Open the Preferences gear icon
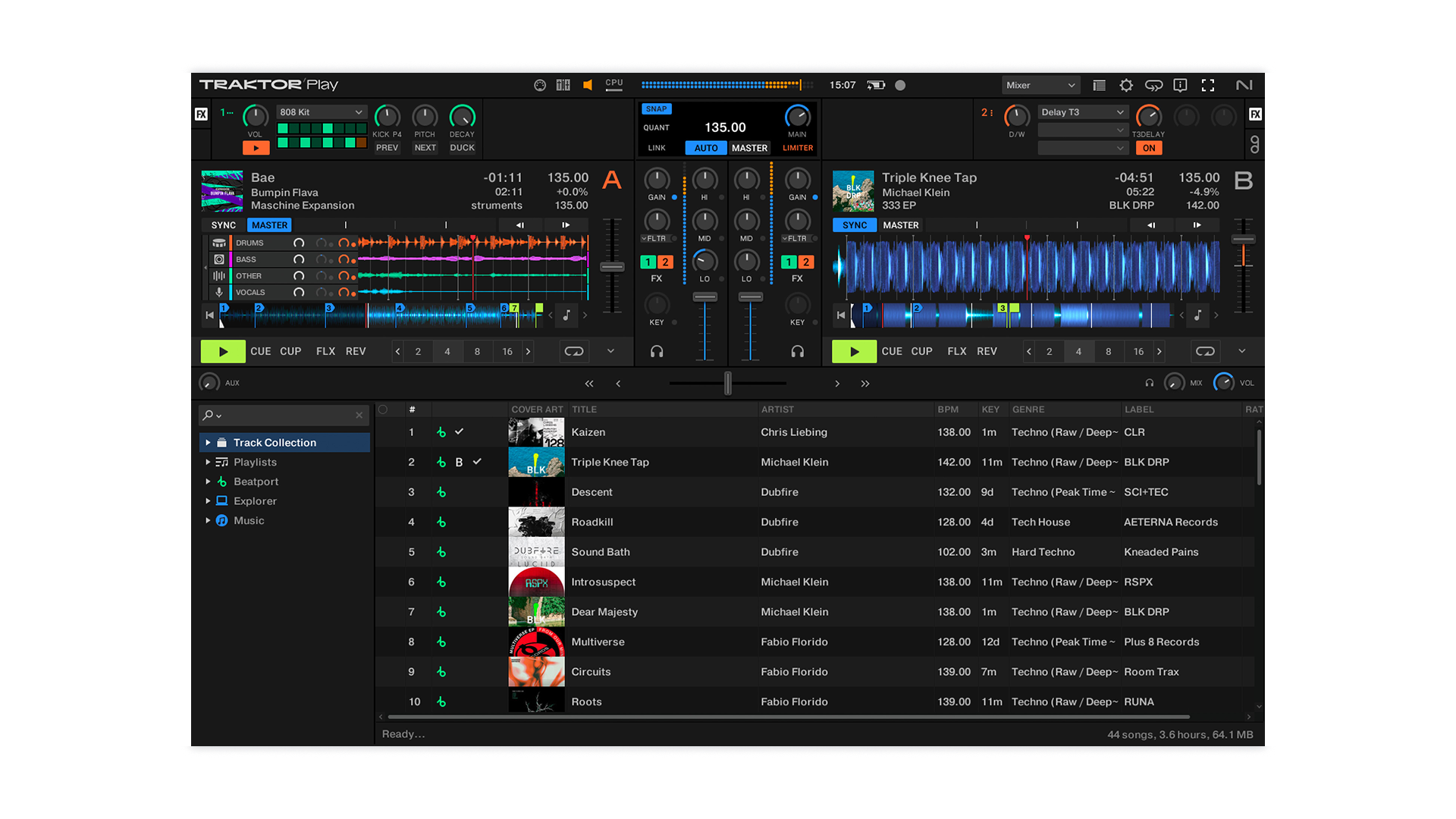This screenshot has height=819, width=1456. [x=1126, y=85]
